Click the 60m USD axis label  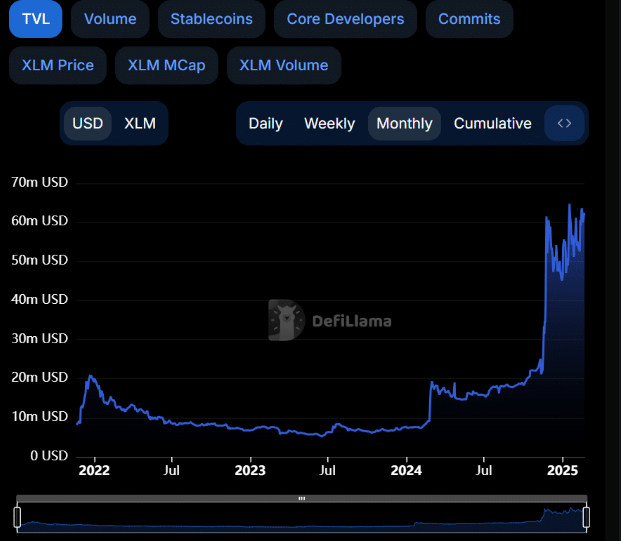(40, 221)
